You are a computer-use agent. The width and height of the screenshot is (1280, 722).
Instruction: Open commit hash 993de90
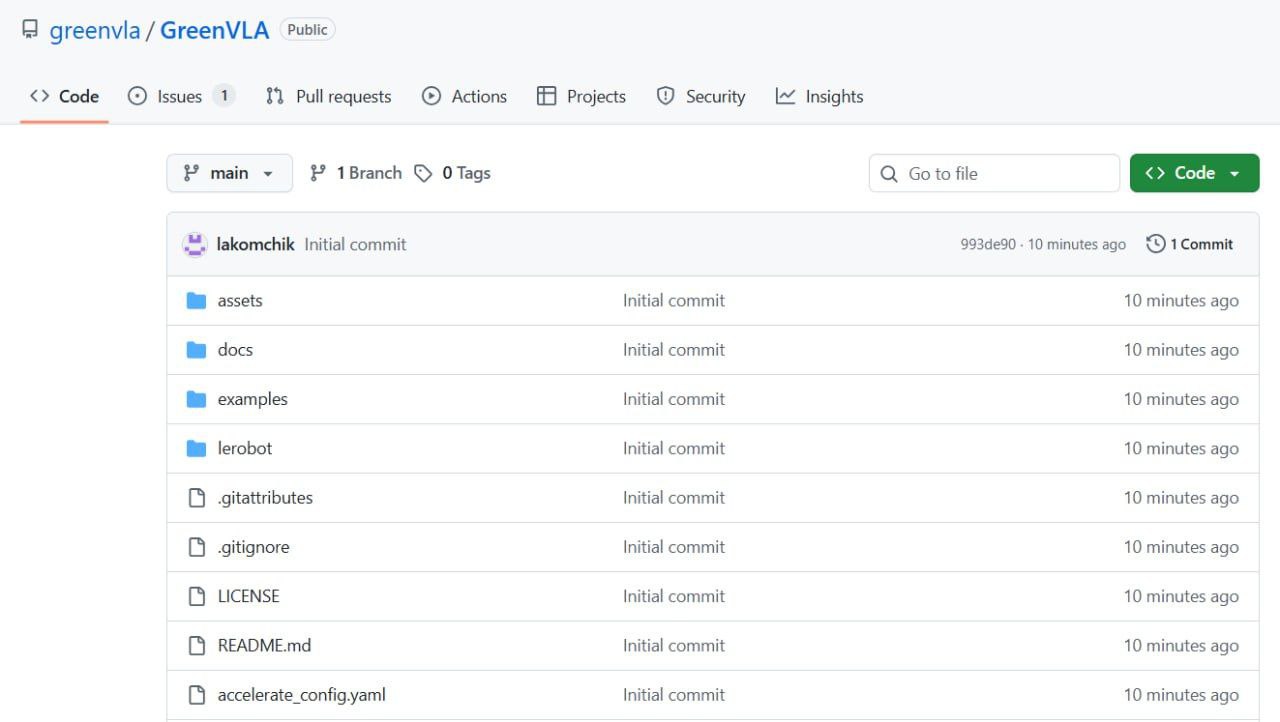click(988, 244)
